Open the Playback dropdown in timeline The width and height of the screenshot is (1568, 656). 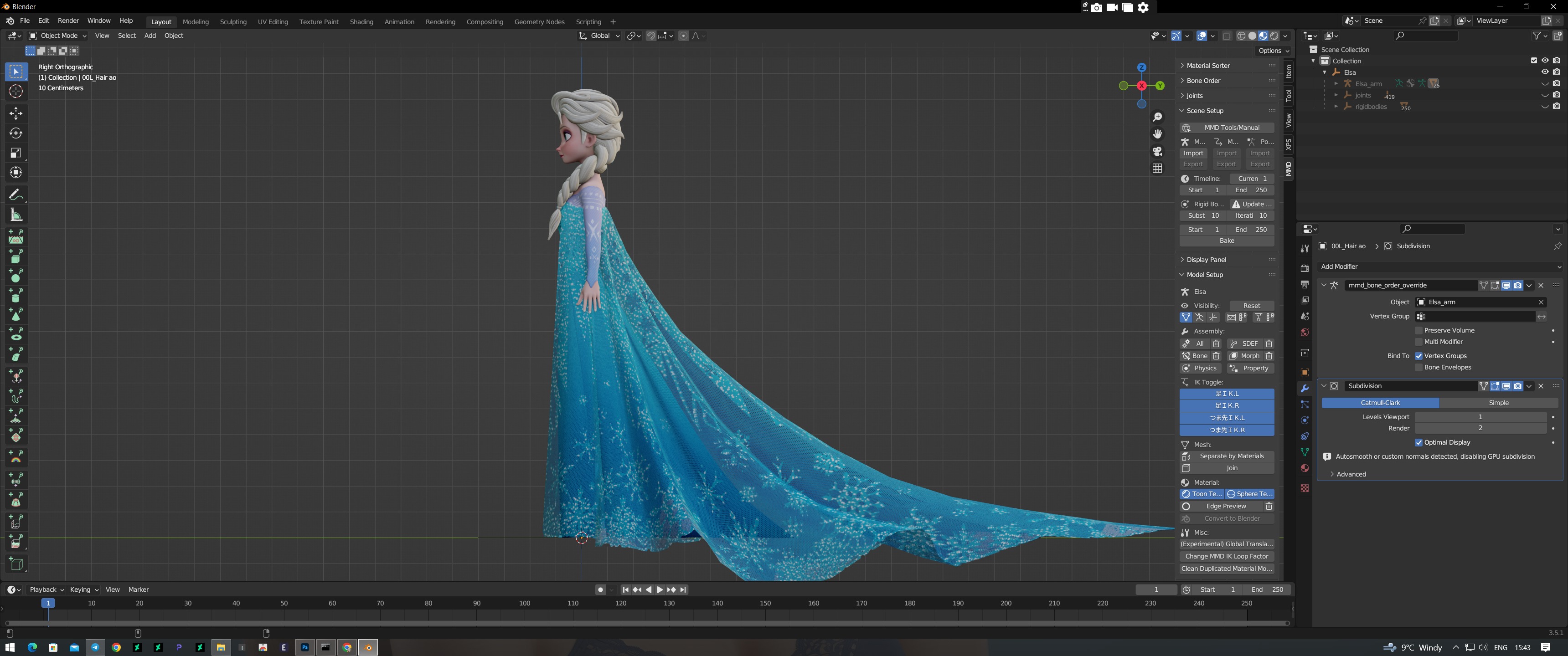point(46,589)
